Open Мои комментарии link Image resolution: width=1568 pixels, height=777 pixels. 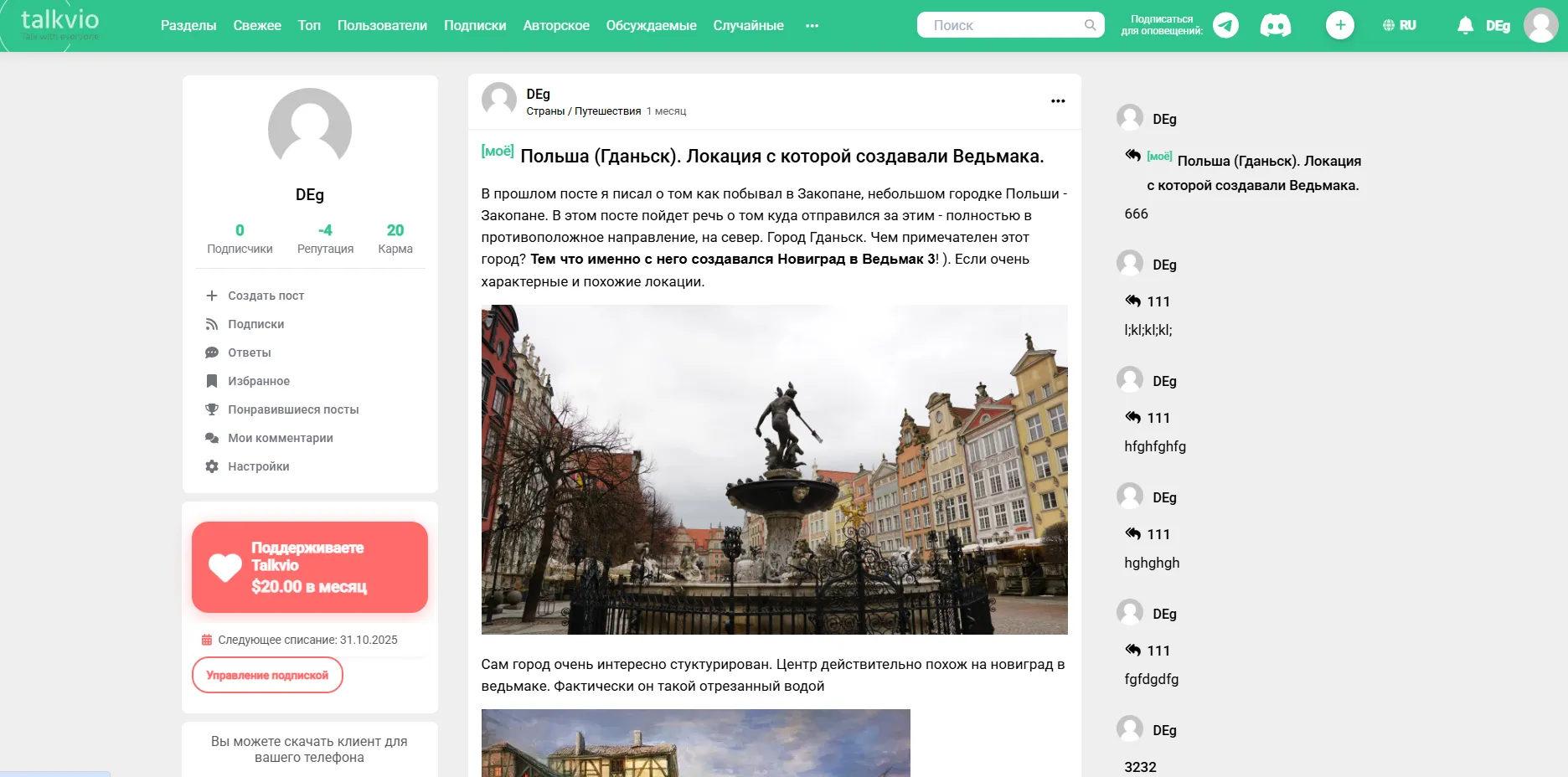tap(281, 438)
